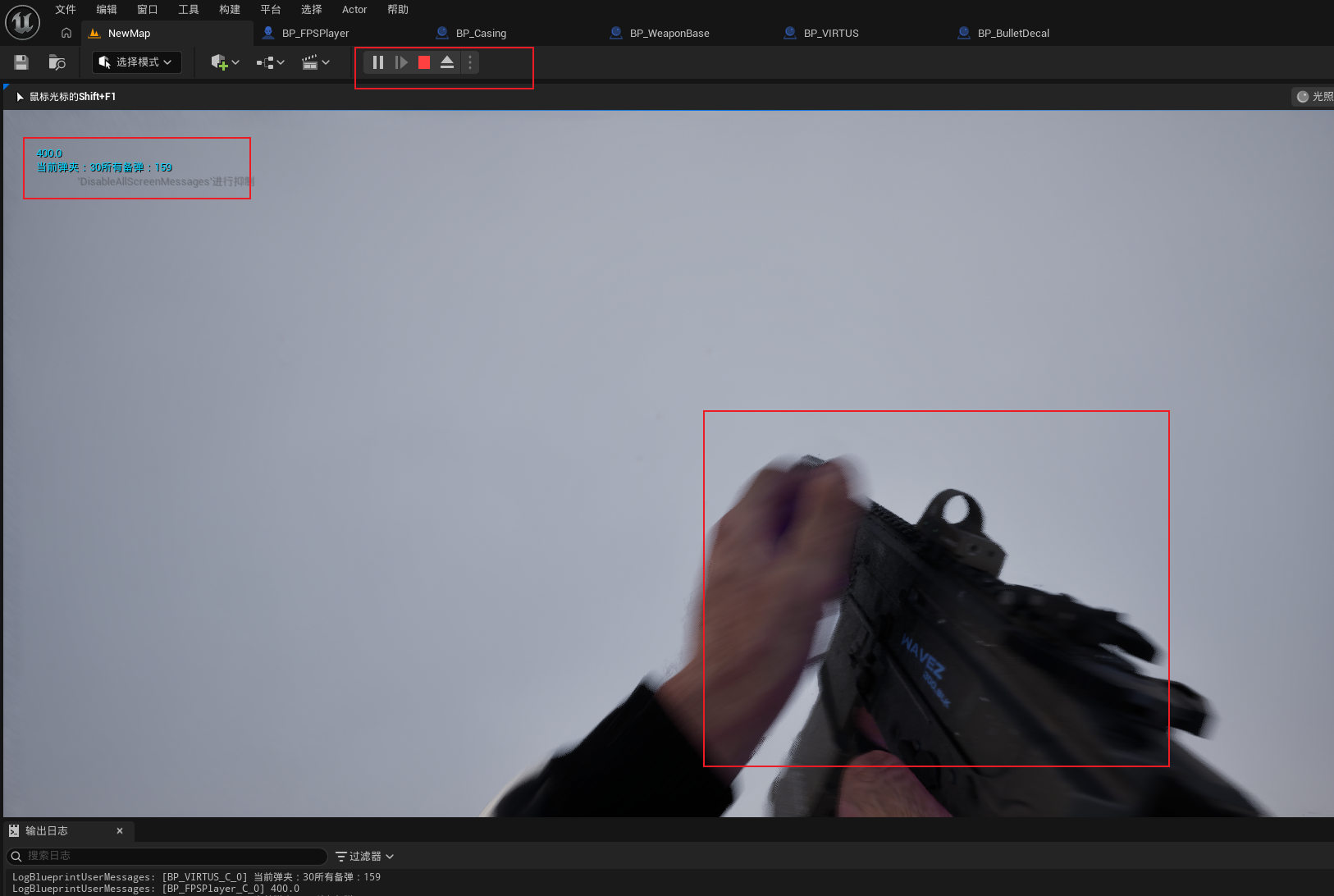Click the home icon beside NewMap tab
Screen dimensions: 1334x896
coord(66,33)
